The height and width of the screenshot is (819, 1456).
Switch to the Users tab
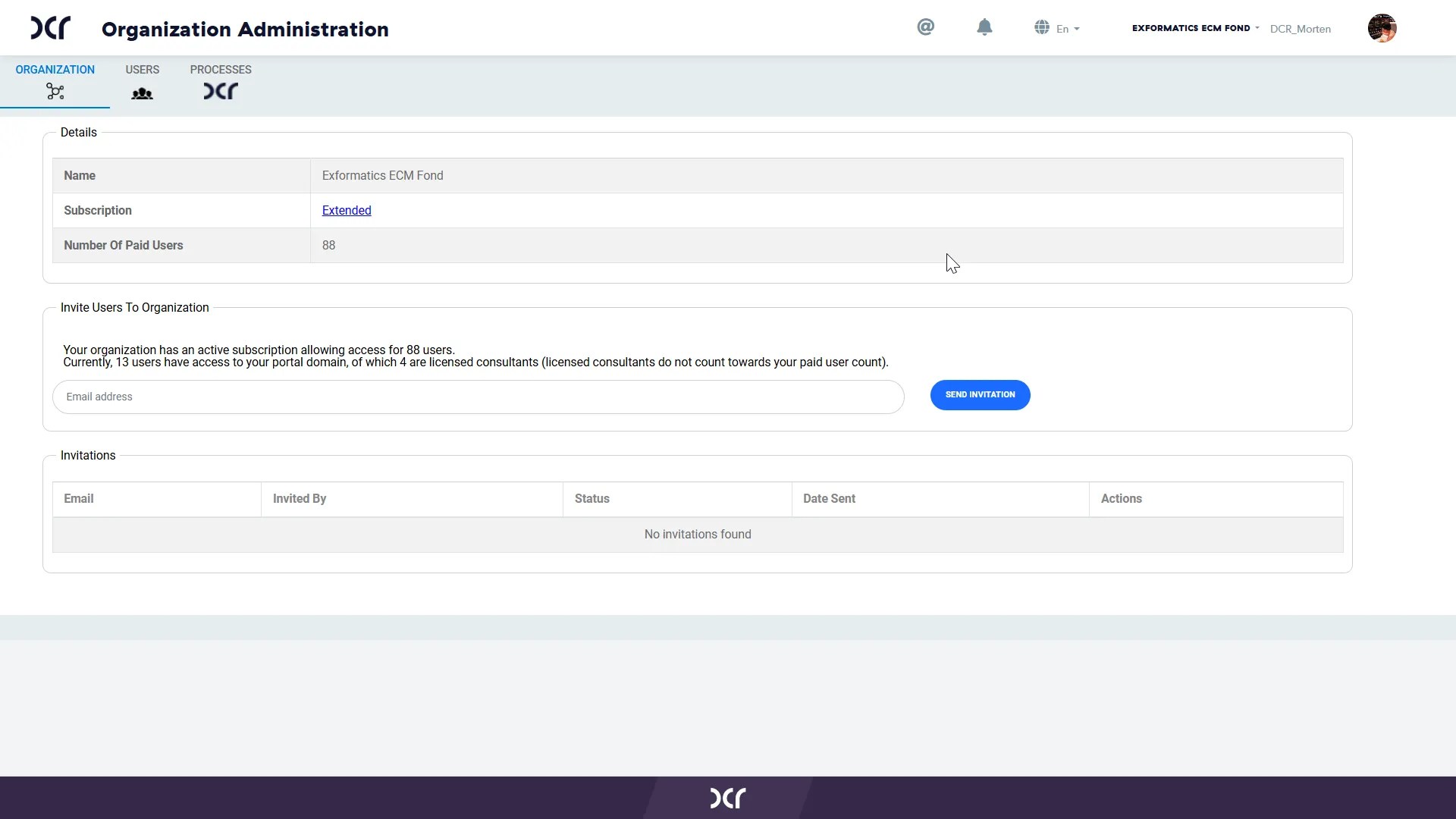pos(142,70)
